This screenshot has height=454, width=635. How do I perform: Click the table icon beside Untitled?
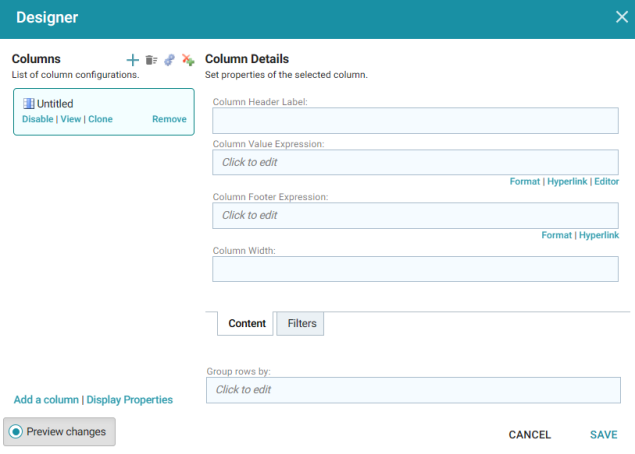click(x=28, y=104)
